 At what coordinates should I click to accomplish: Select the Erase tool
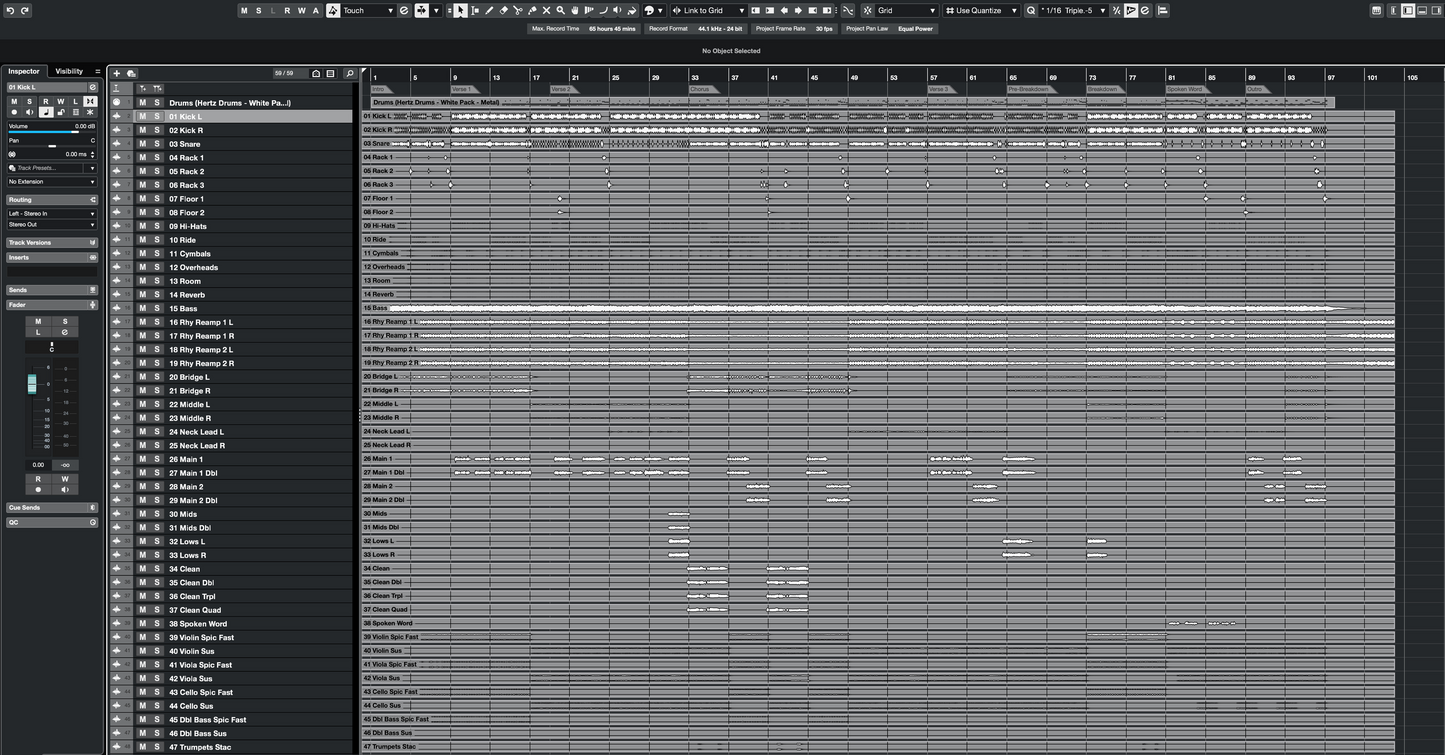point(503,10)
